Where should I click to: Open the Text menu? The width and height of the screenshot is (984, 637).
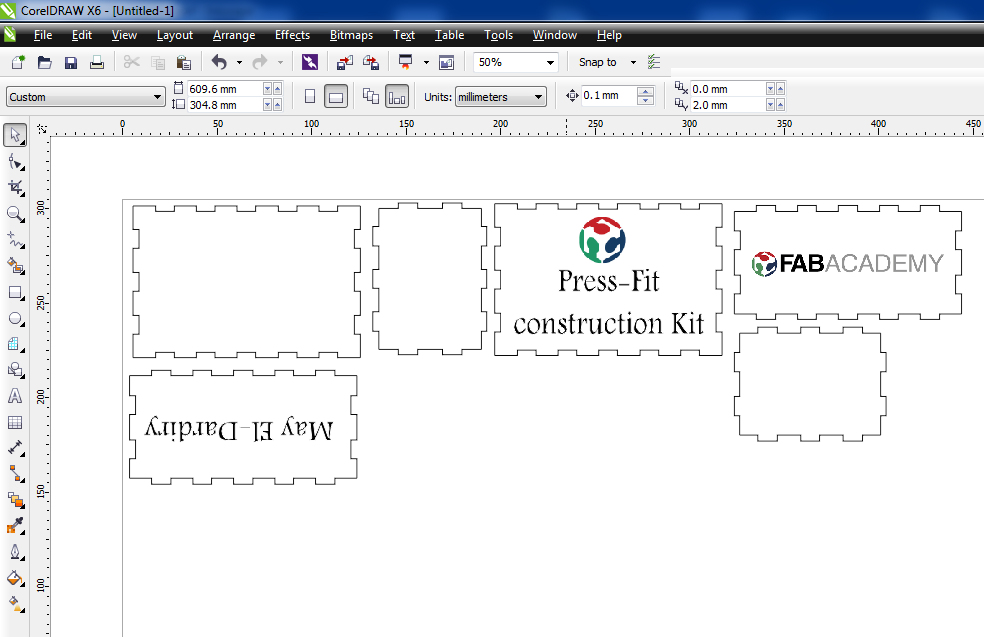[x=404, y=35]
